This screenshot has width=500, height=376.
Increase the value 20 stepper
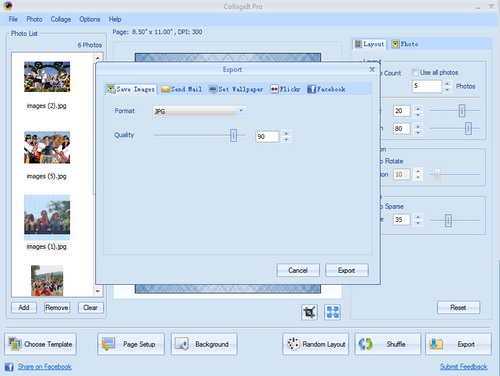418,108
